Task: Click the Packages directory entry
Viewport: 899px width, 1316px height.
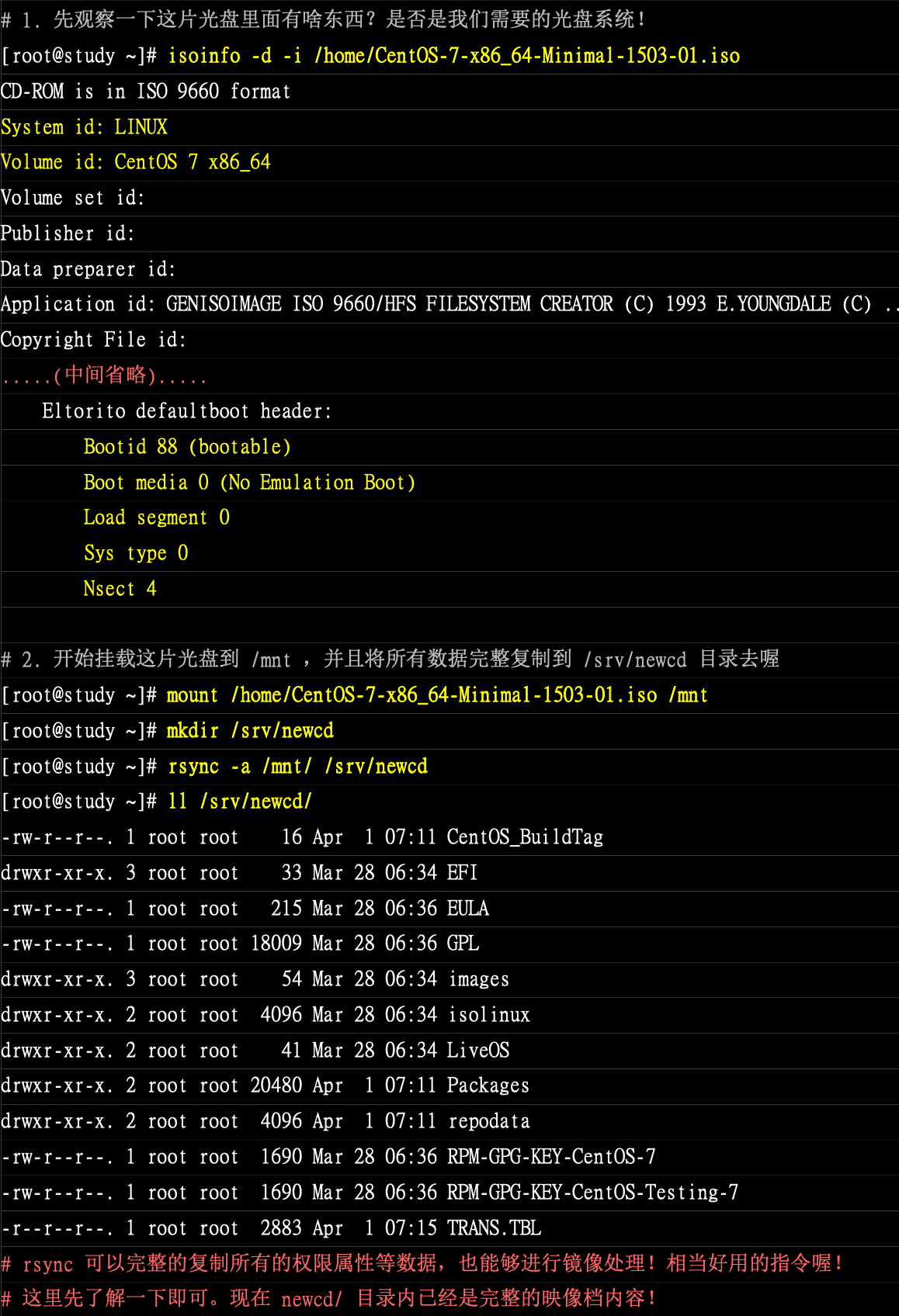Action: pos(488,1086)
